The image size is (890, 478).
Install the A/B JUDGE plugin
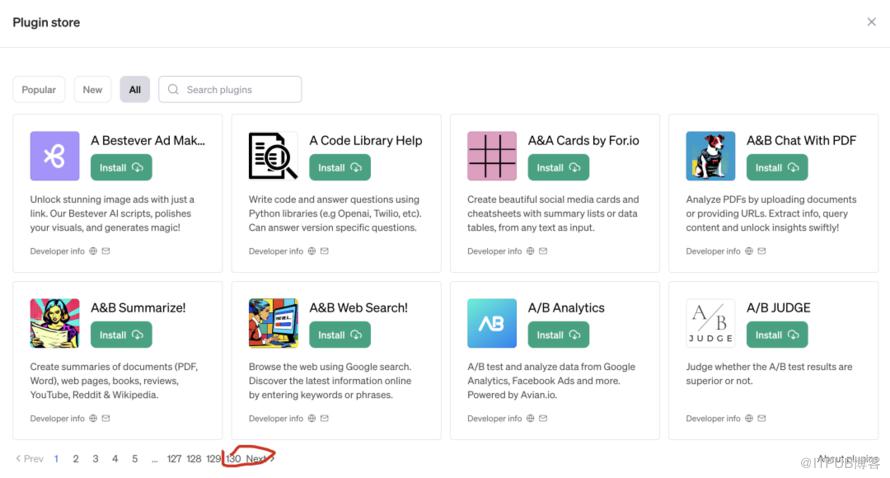[x=777, y=335]
